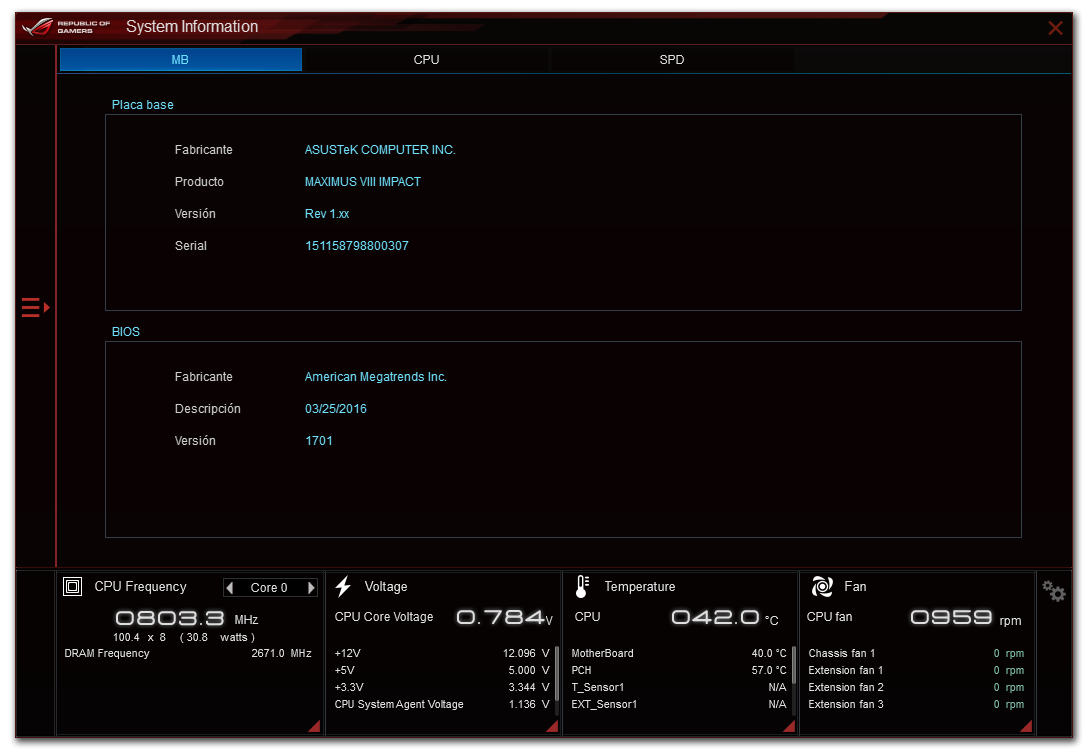Click the BIOS section heading
The image size is (1090, 753).
(126, 332)
